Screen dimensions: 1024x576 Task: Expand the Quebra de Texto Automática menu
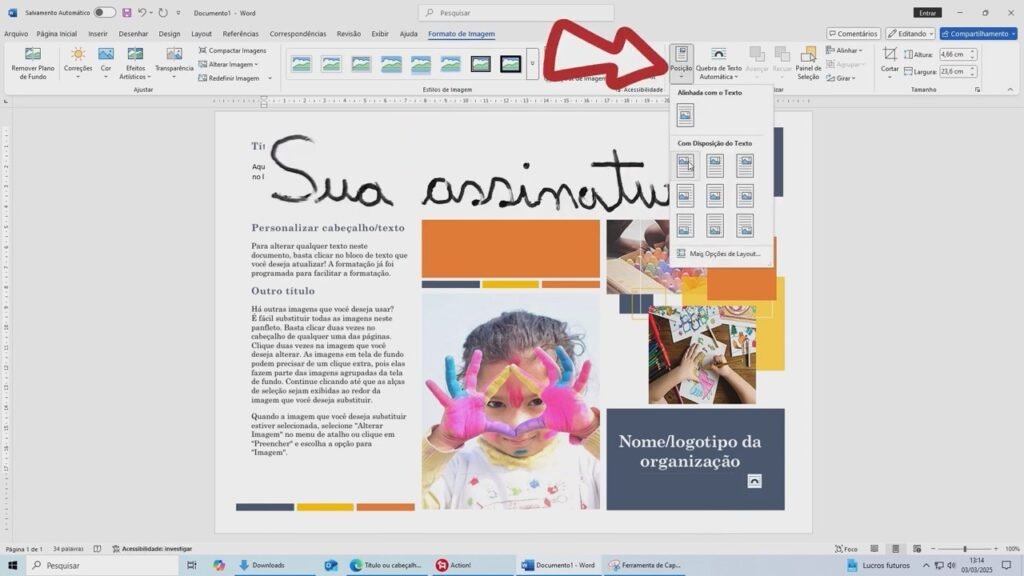coord(719,62)
